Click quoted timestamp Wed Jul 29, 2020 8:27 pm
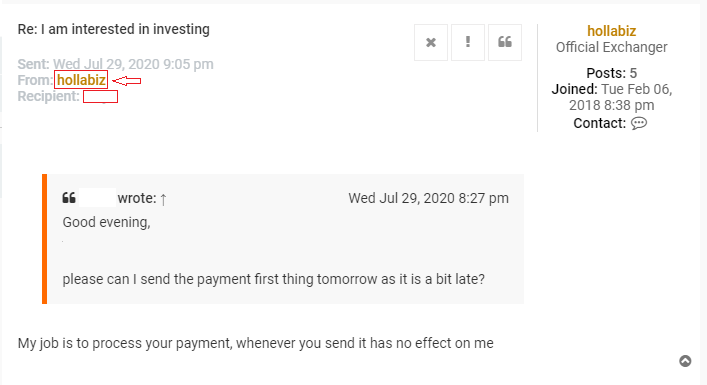Image resolution: width=707 pixels, height=385 pixels. [428, 198]
